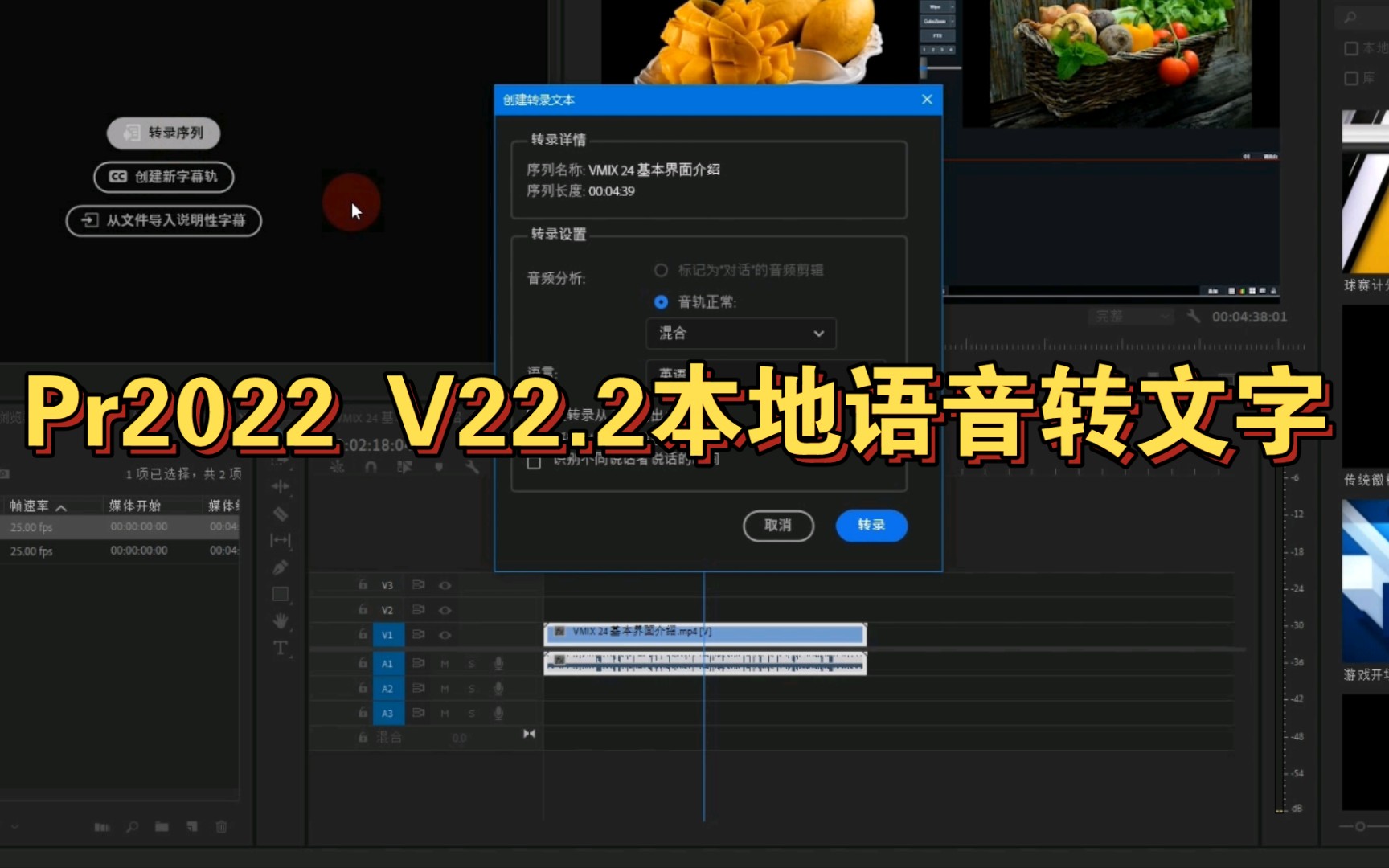The width and height of the screenshot is (1389, 868).
Task: Click the 转录 button to start transcription
Action: [871, 526]
